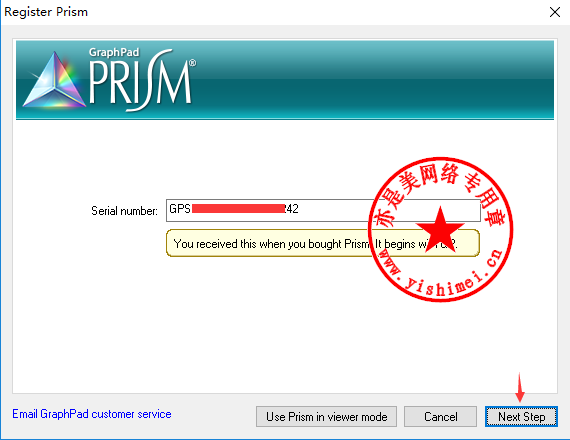This screenshot has width=570, height=440.
Task: Click the red redaction bar in serial field
Action: point(238,209)
